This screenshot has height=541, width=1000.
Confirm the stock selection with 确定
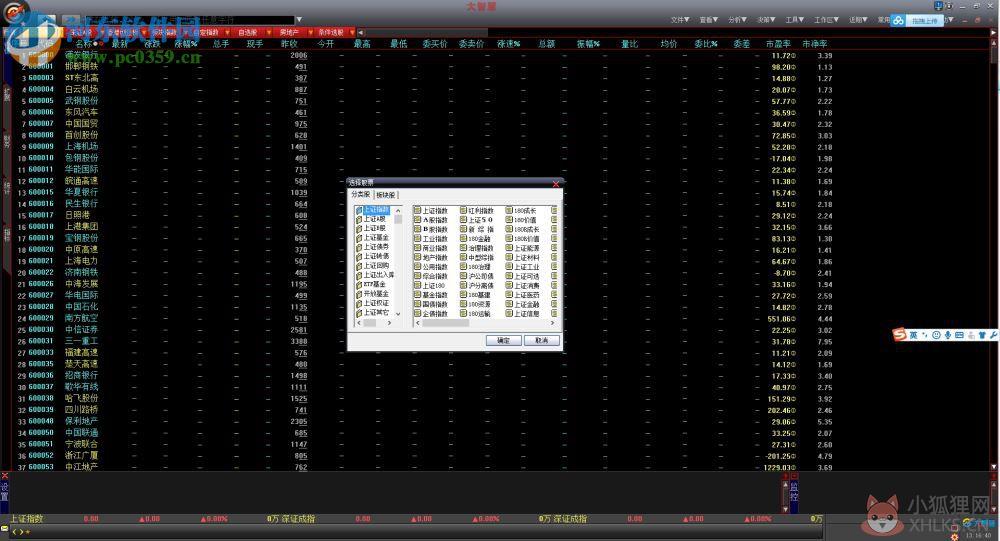pyautogui.click(x=503, y=340)
